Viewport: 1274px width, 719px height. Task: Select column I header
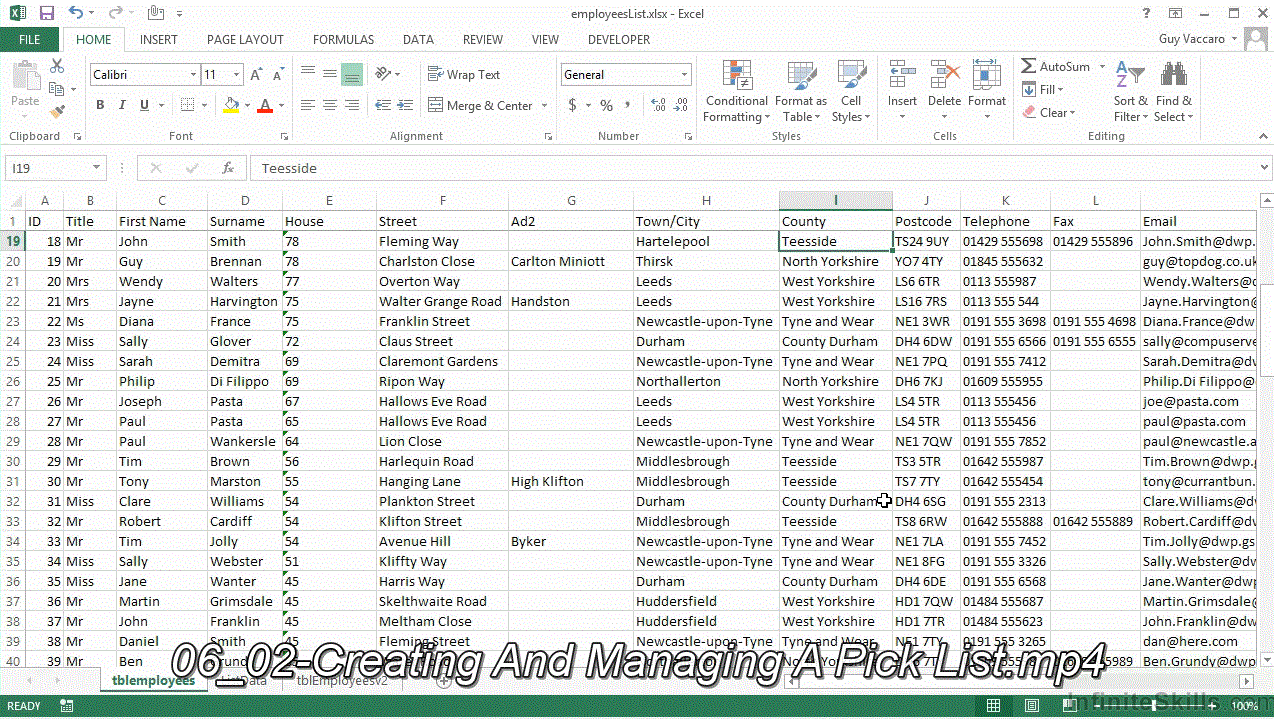[836, 200]
